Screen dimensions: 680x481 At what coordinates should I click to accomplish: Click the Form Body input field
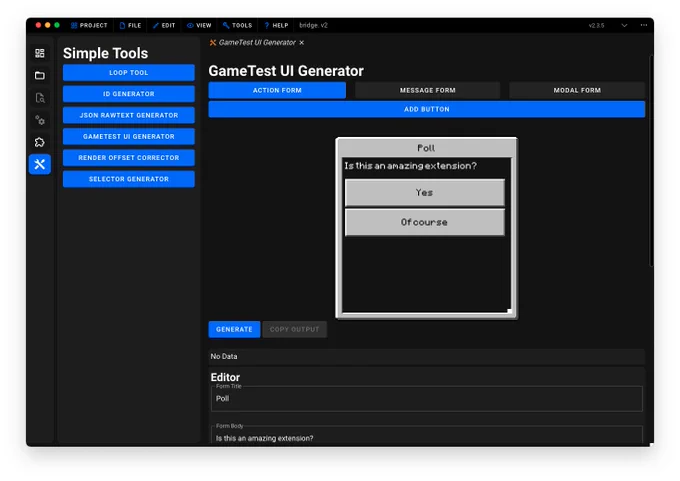pos(427,435)
